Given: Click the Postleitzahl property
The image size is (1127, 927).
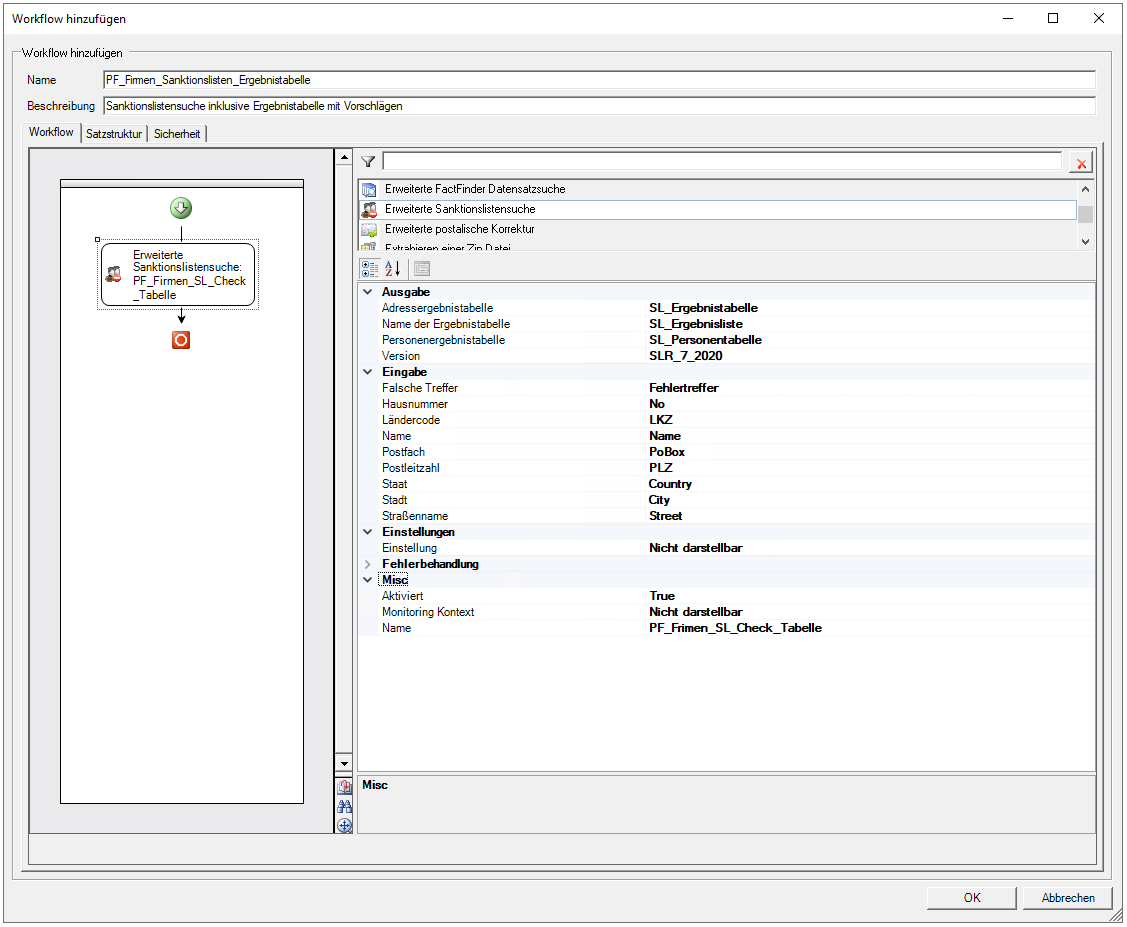Looking at the screenshot, I should tap(410, 468).
